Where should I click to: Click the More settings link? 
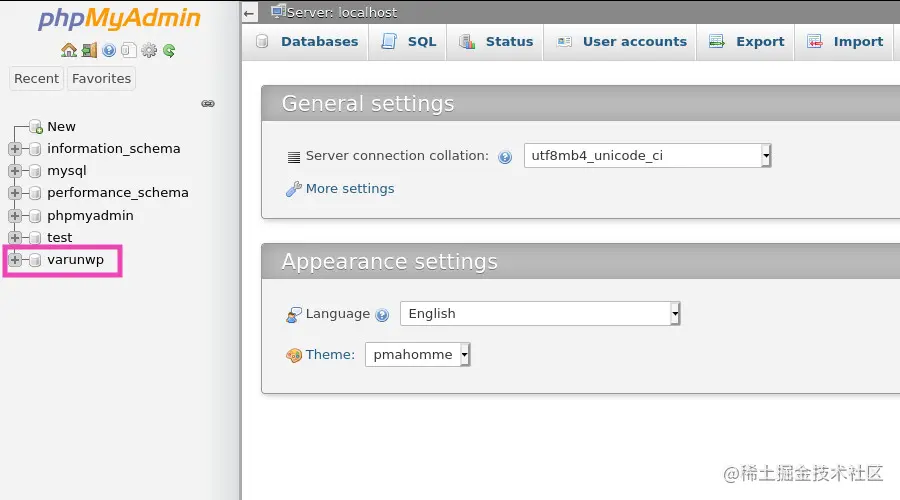[349, 188]
